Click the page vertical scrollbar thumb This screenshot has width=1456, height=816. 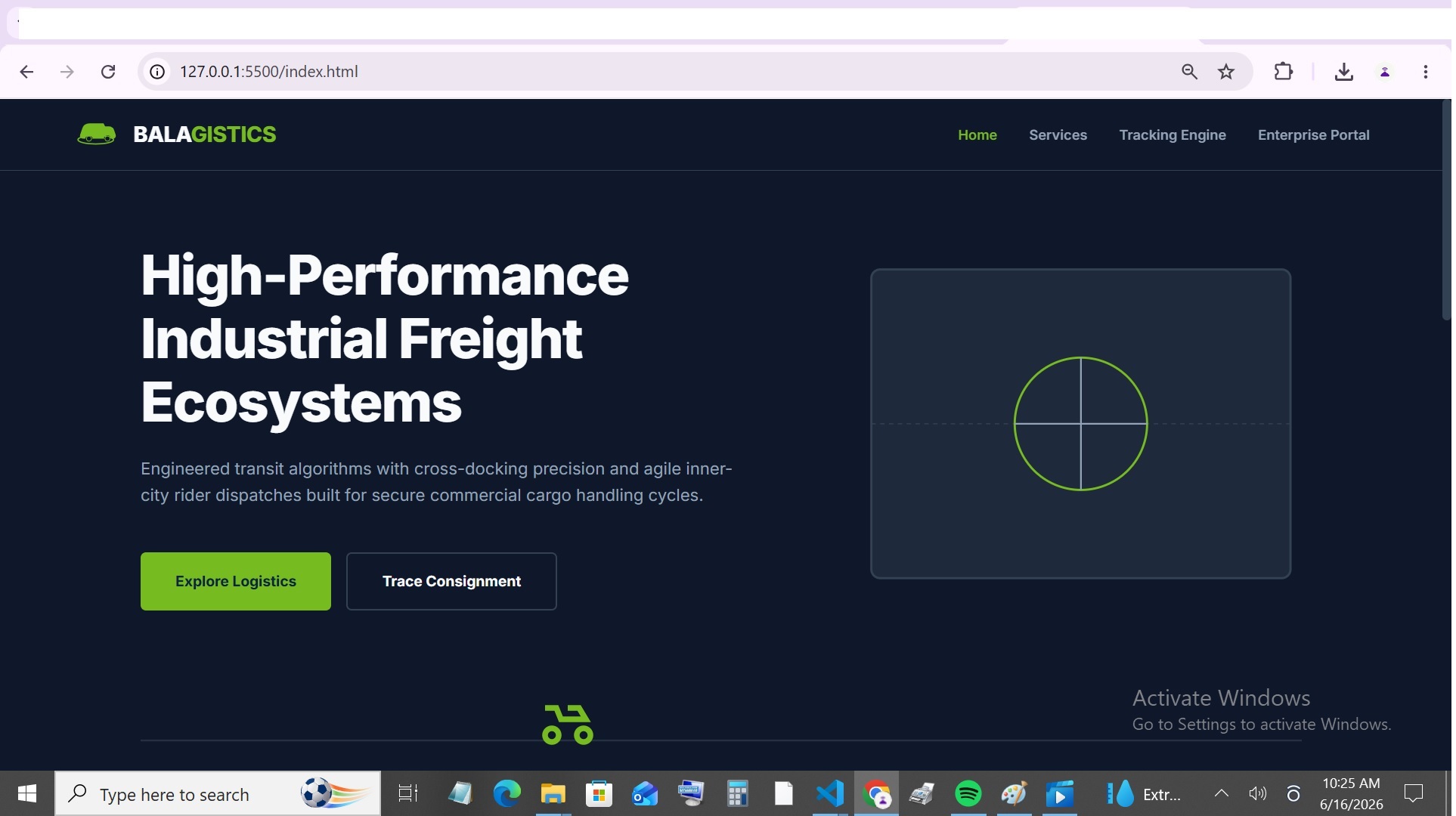pyautogui.click(x=1446, y=212)
